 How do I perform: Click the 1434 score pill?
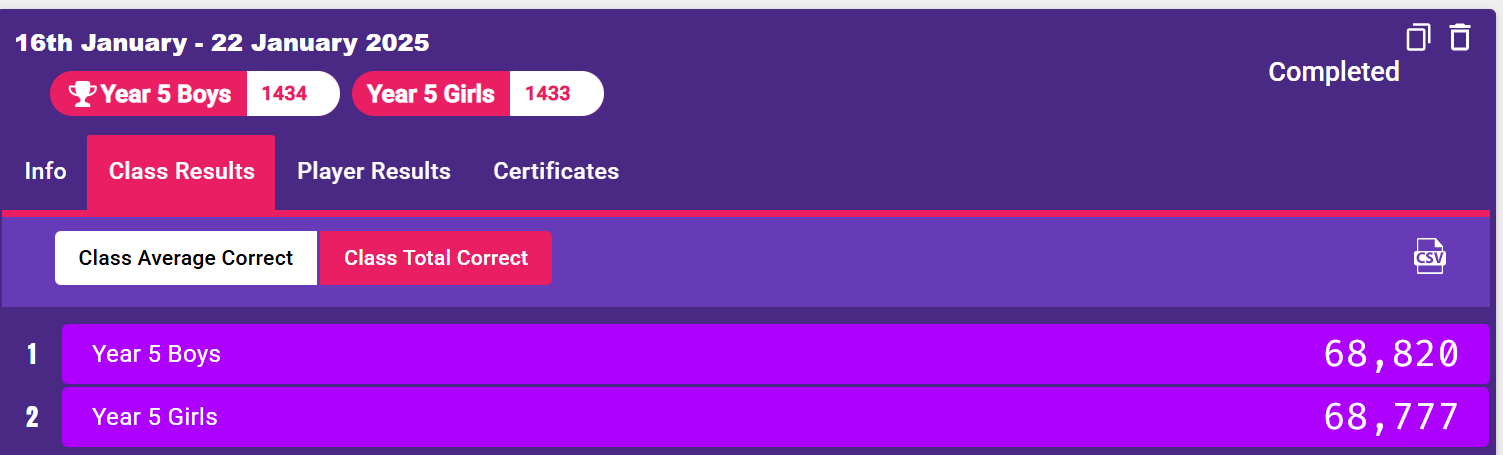pos(291,94)
